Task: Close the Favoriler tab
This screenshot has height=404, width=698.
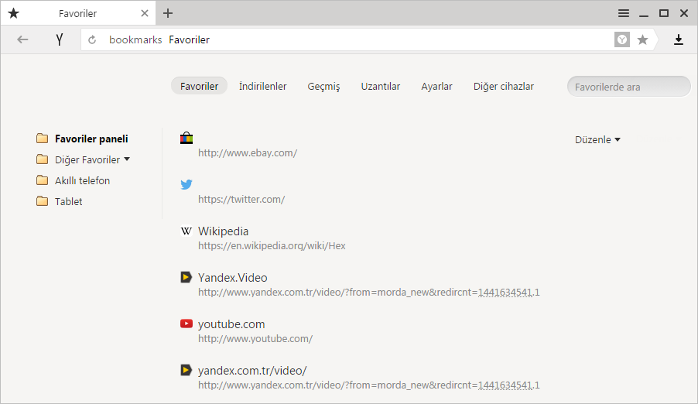Action: click(x=144, y=13)
